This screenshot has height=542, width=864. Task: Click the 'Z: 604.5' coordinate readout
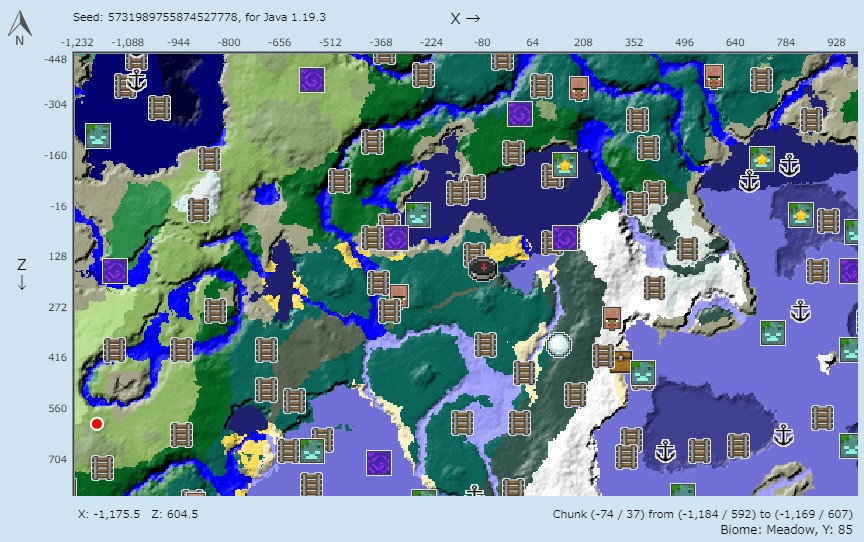pyautogui.click(x=175, y=514)
